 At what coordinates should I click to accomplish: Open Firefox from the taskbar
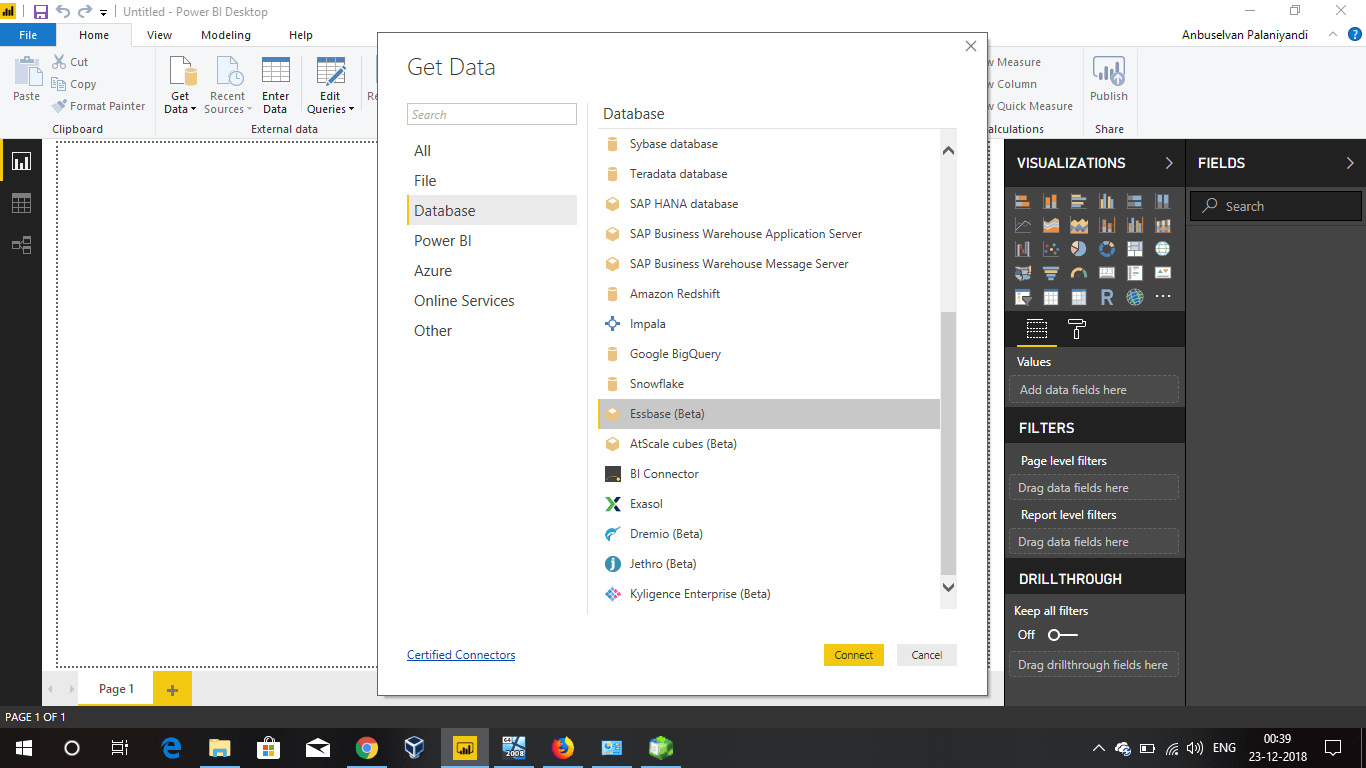[x=563, y=748]
